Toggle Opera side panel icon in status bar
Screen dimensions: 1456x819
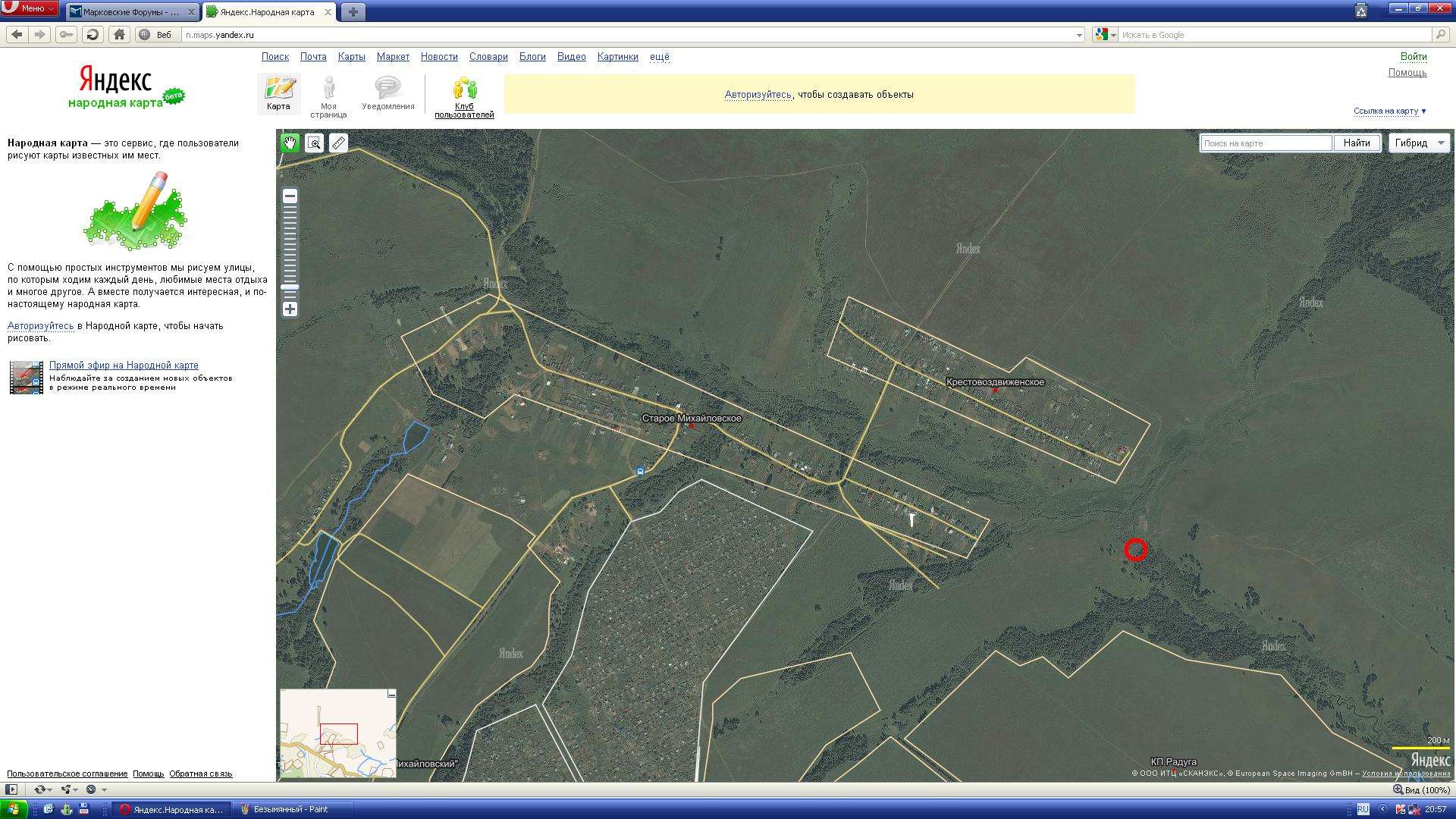[11, 789]
